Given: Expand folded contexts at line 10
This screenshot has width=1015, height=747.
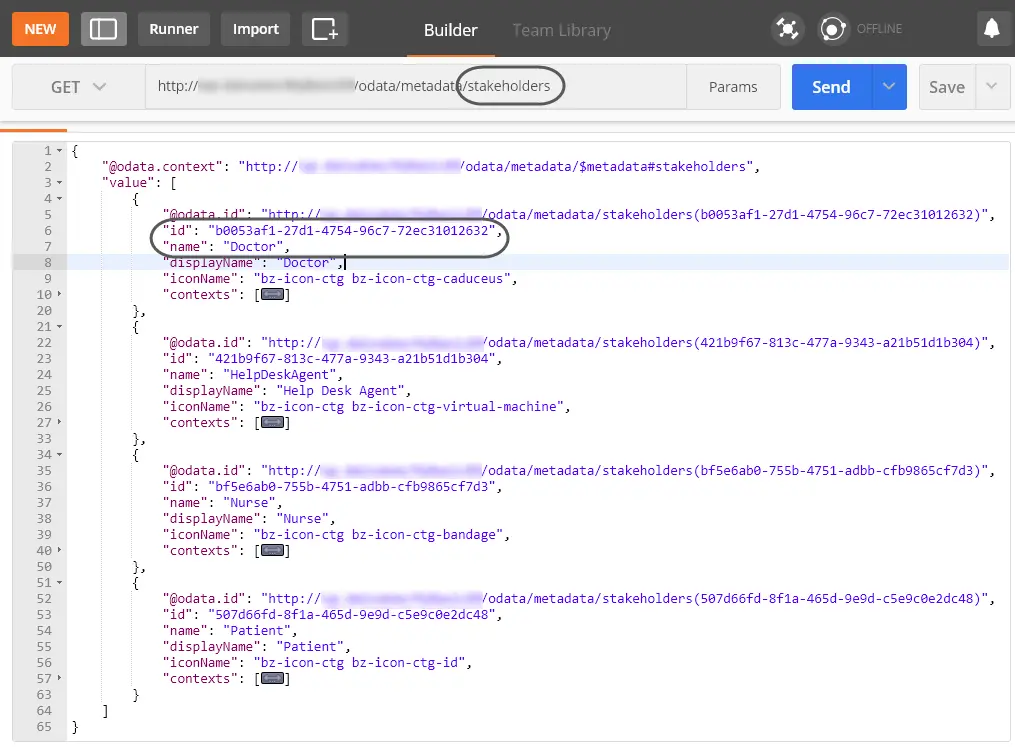Looking at the screenshot, I should (x=60, y=294).
